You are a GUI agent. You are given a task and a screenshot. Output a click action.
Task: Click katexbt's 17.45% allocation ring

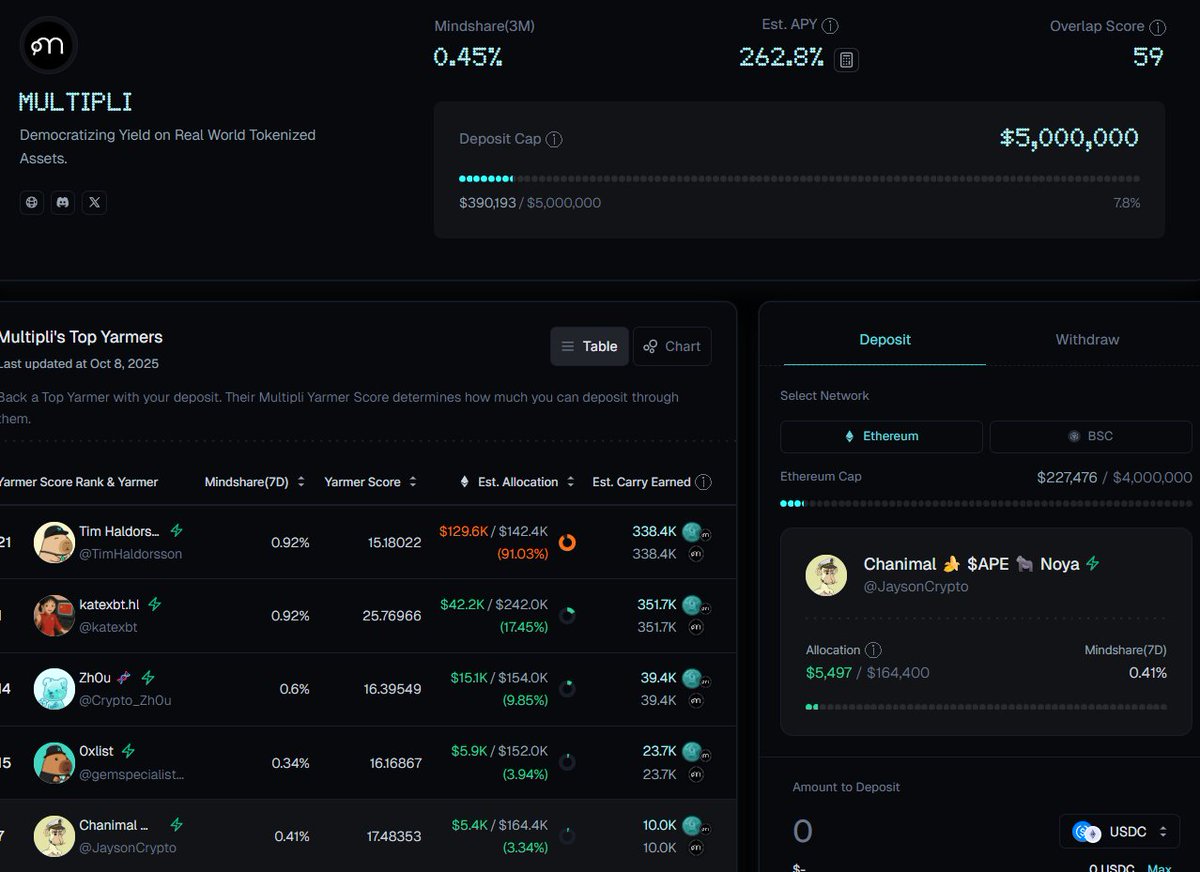[567, 616]
